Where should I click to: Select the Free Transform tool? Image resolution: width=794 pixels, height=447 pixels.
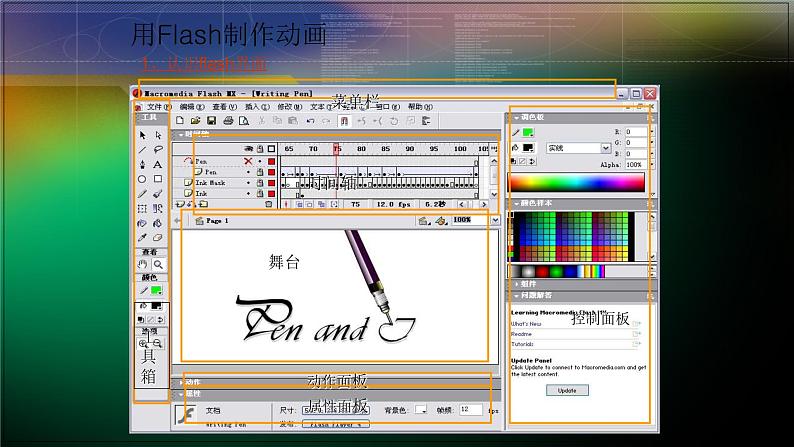[x=142, y=209]
